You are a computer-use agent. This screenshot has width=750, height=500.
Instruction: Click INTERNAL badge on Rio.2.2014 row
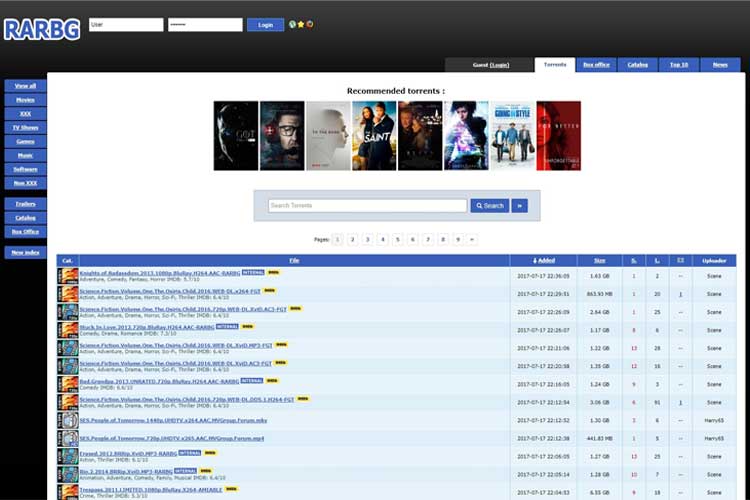(186, 471)
